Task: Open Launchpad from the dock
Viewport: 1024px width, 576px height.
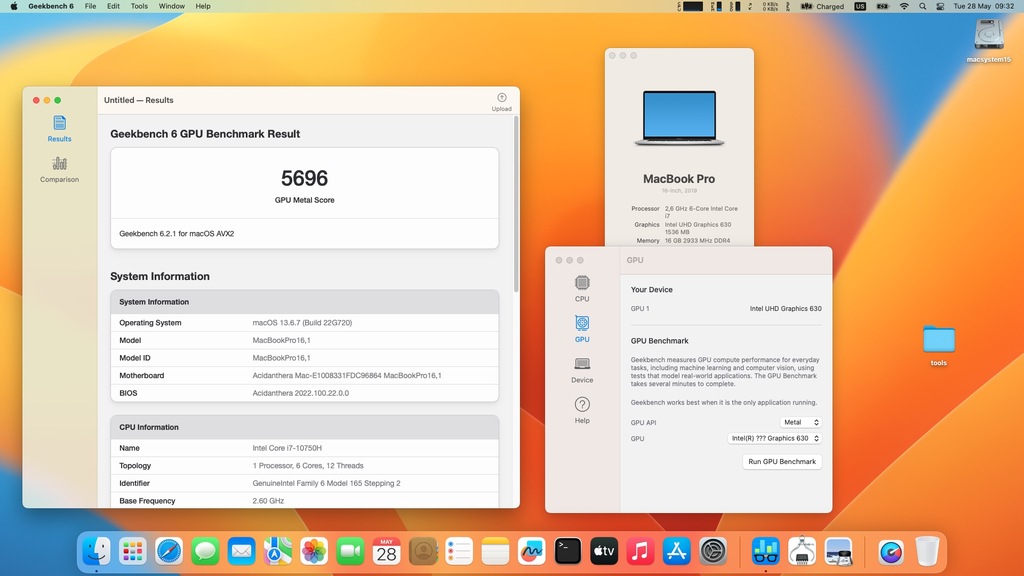Action: tap(133, 552)
